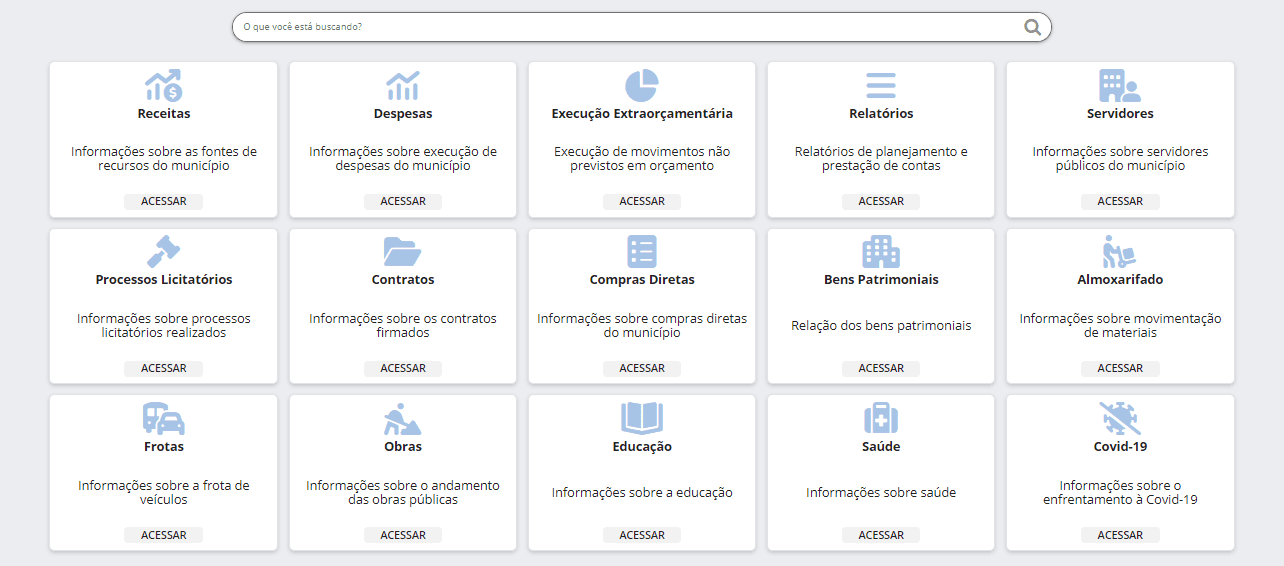Select the Frotas bus and car icon
Screen dimensions: 1284x566
point(163,418)
